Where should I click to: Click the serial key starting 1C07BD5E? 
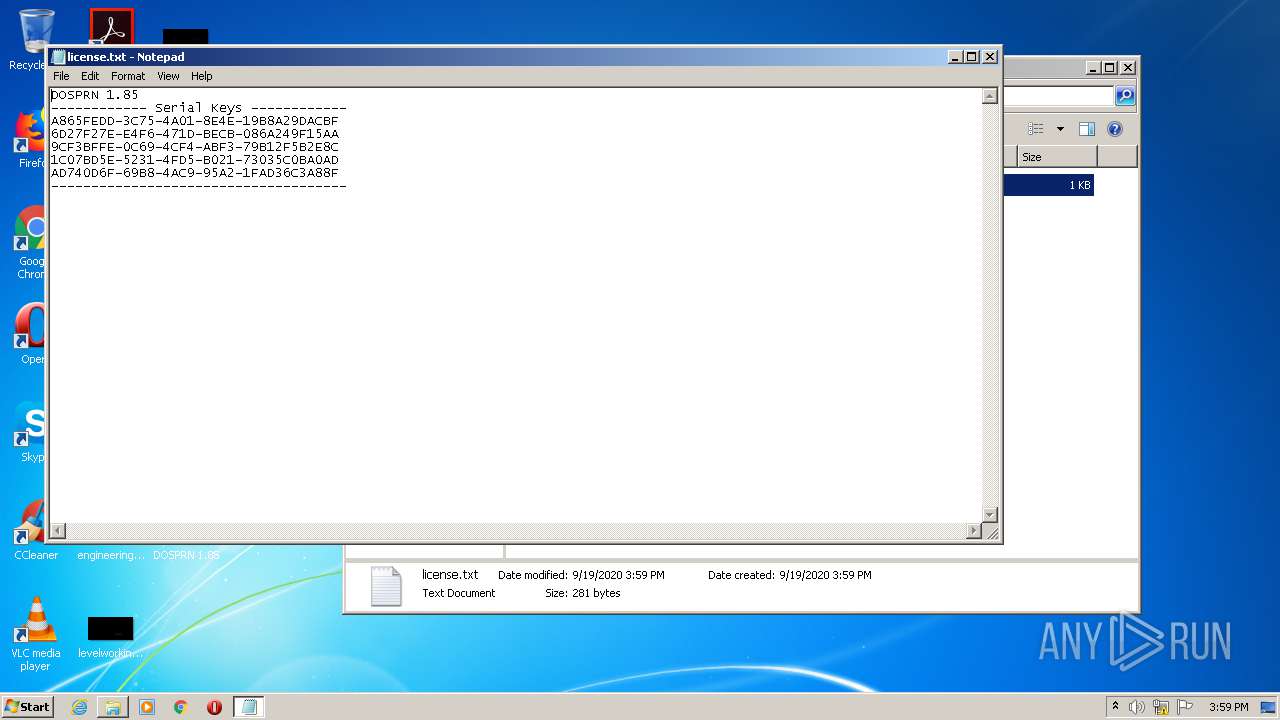(195, 160)
